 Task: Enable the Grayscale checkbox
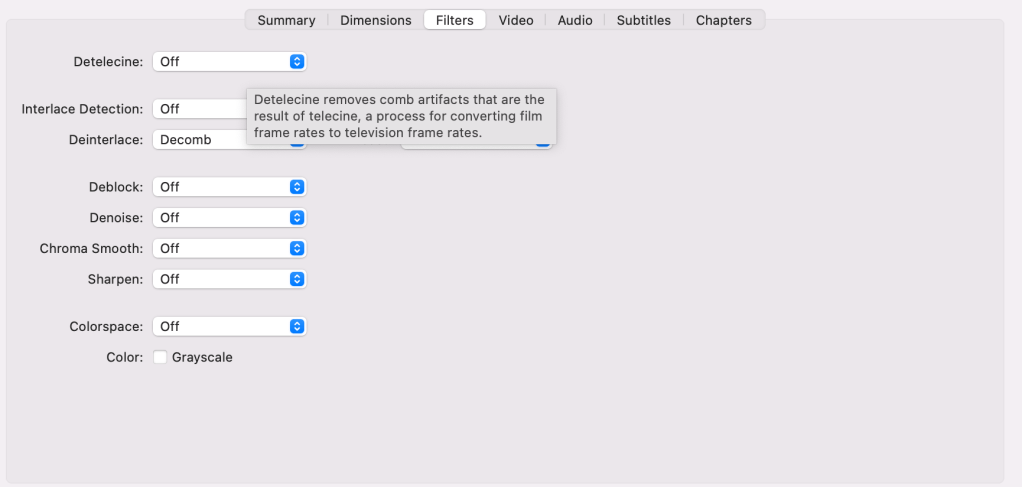click(160, 357)
